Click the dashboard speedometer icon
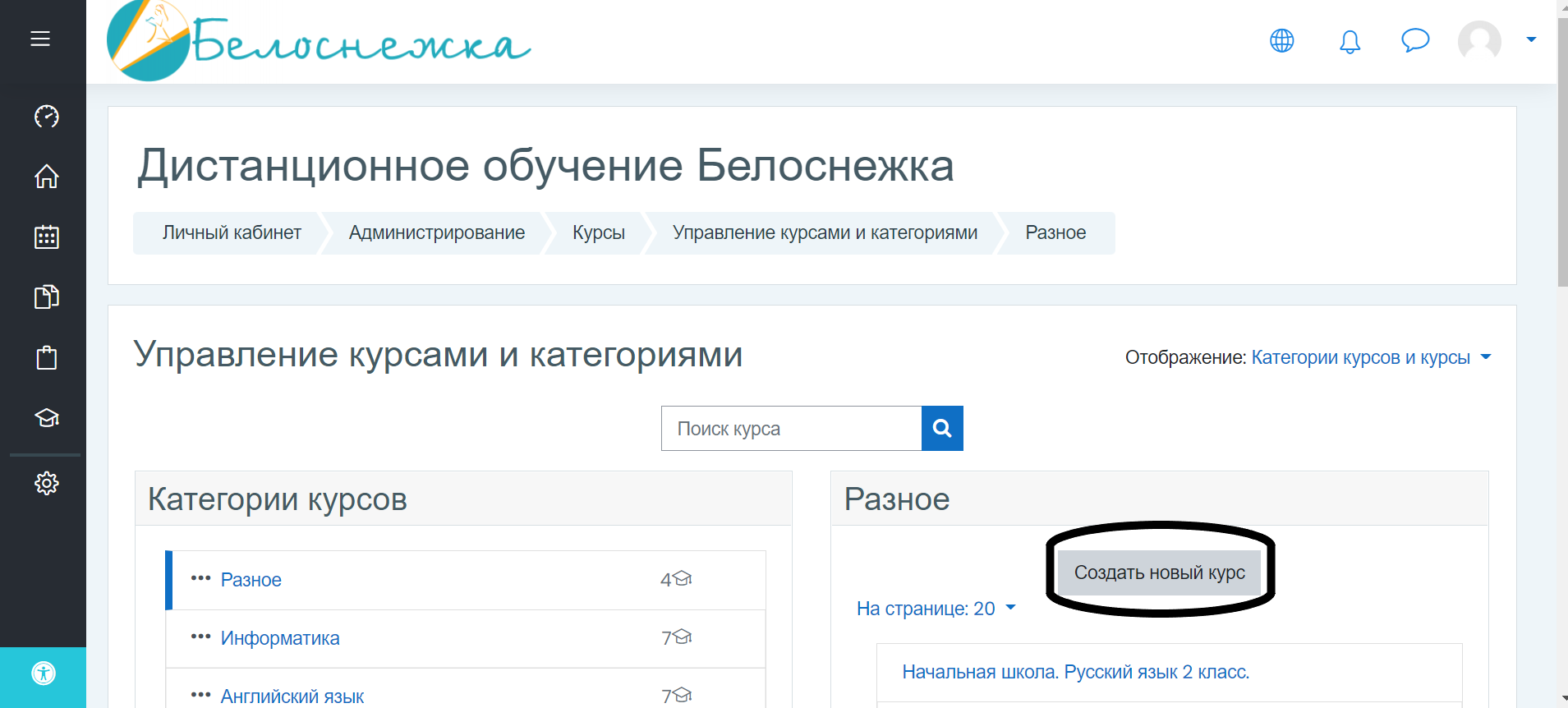The height and width of the screenshot is (708, 1568). (47, 117)
